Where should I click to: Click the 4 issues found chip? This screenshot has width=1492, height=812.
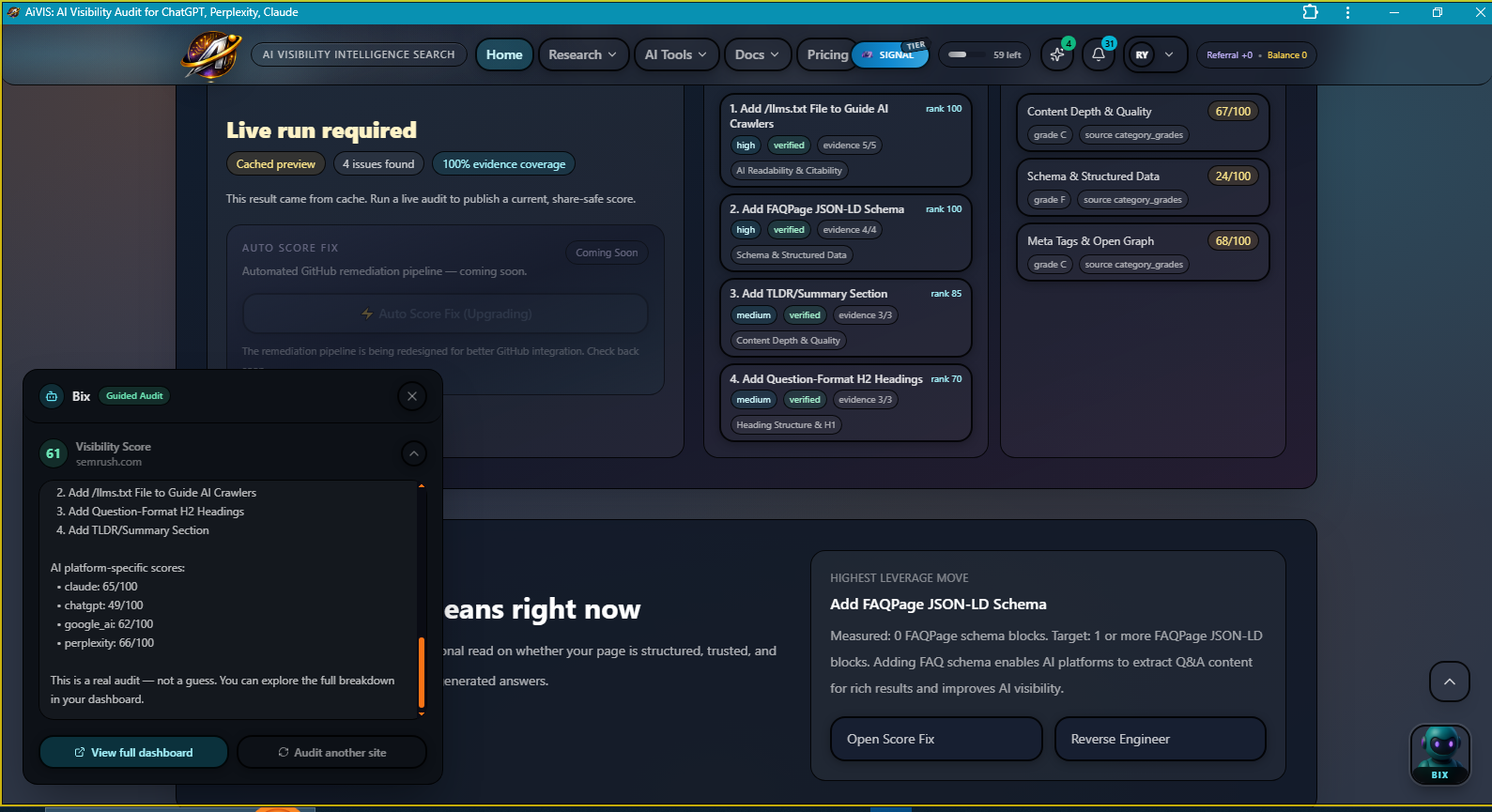click(x=378, y=164)
